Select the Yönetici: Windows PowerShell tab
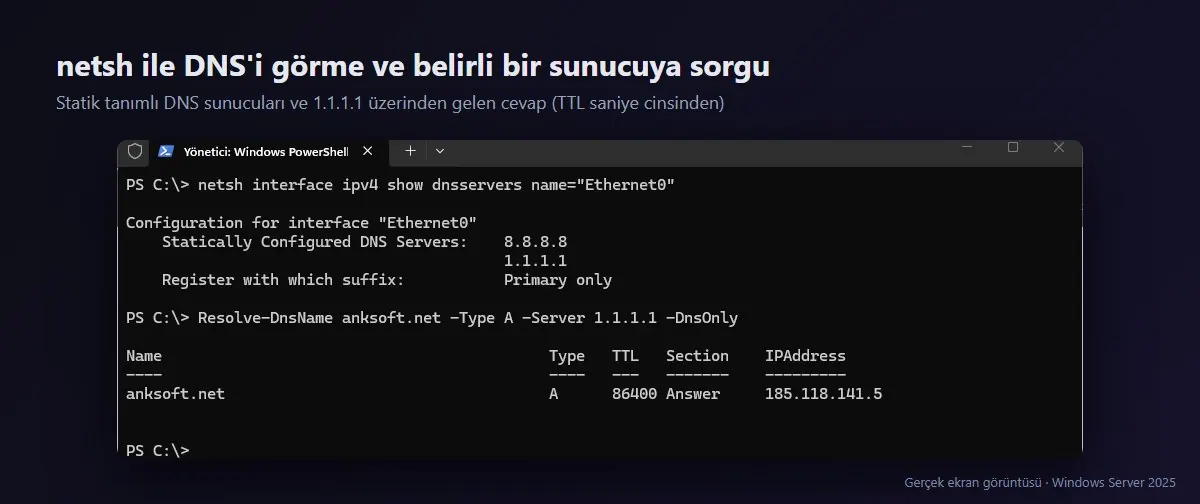The height and width of the screenshot is (504, 1200). point(266,151)
